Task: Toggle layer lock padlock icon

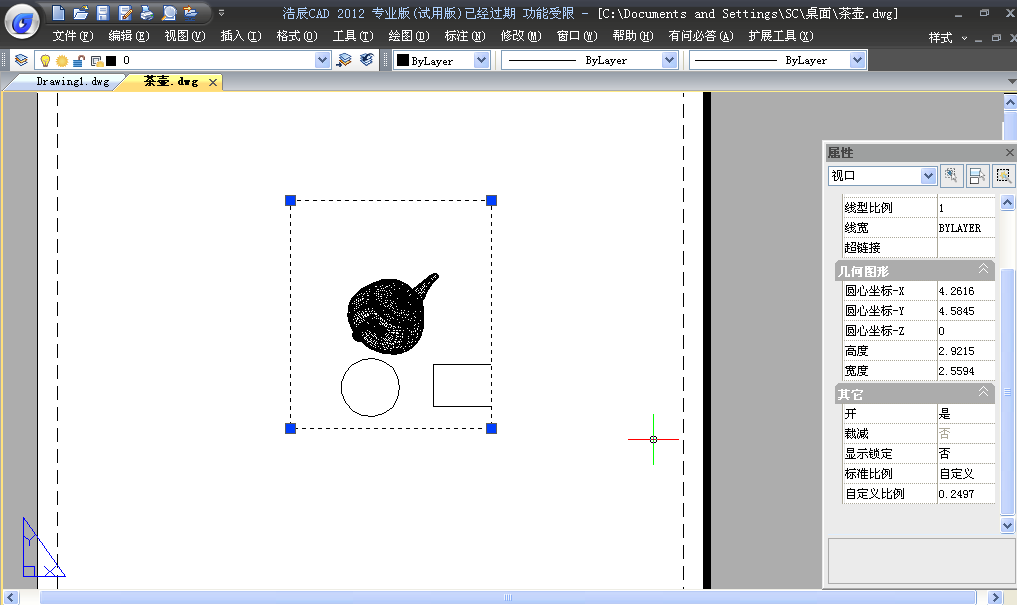Action: click(78, 60)
